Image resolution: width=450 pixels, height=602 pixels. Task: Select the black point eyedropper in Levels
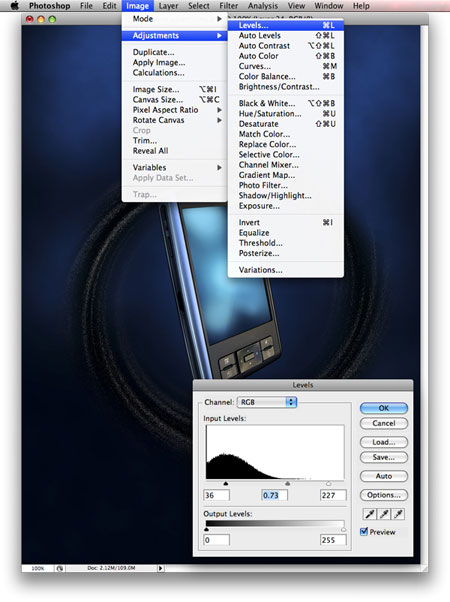[370, 514]
